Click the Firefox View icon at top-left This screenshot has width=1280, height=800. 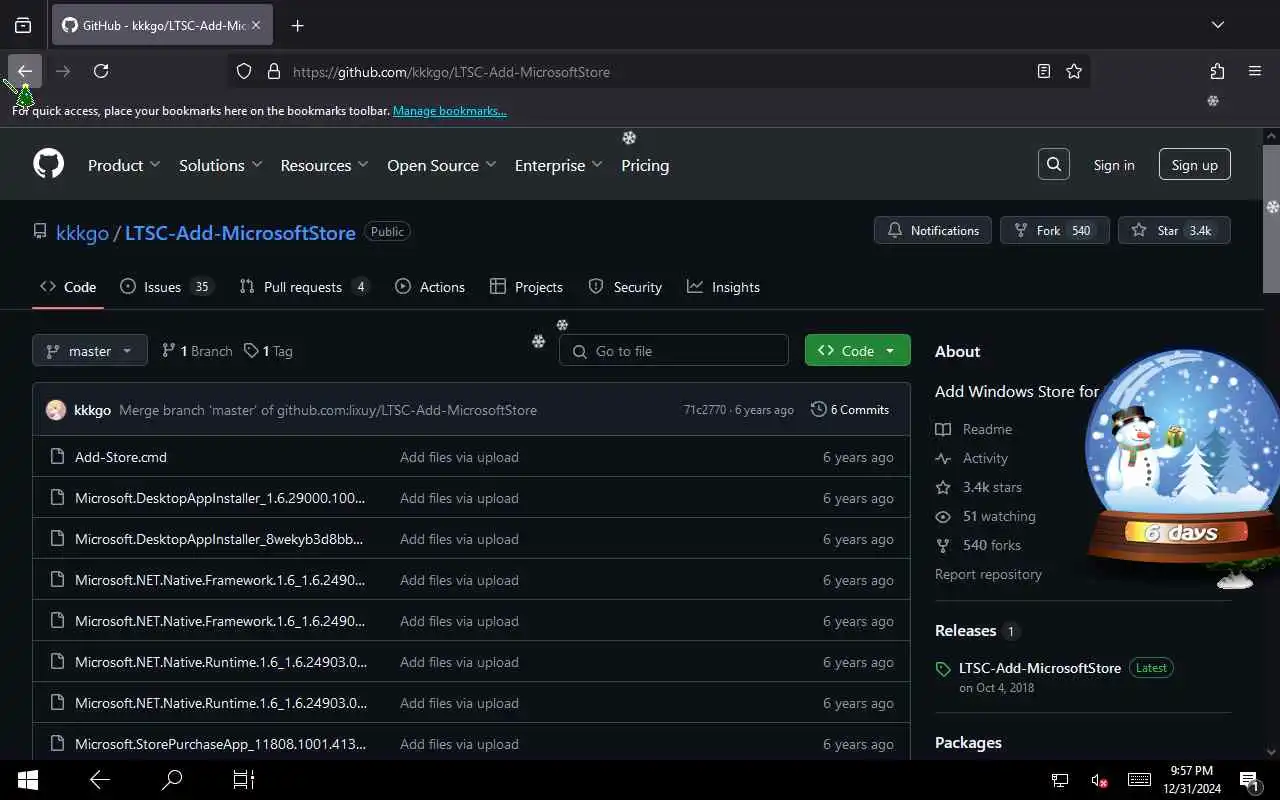(23, 25)
